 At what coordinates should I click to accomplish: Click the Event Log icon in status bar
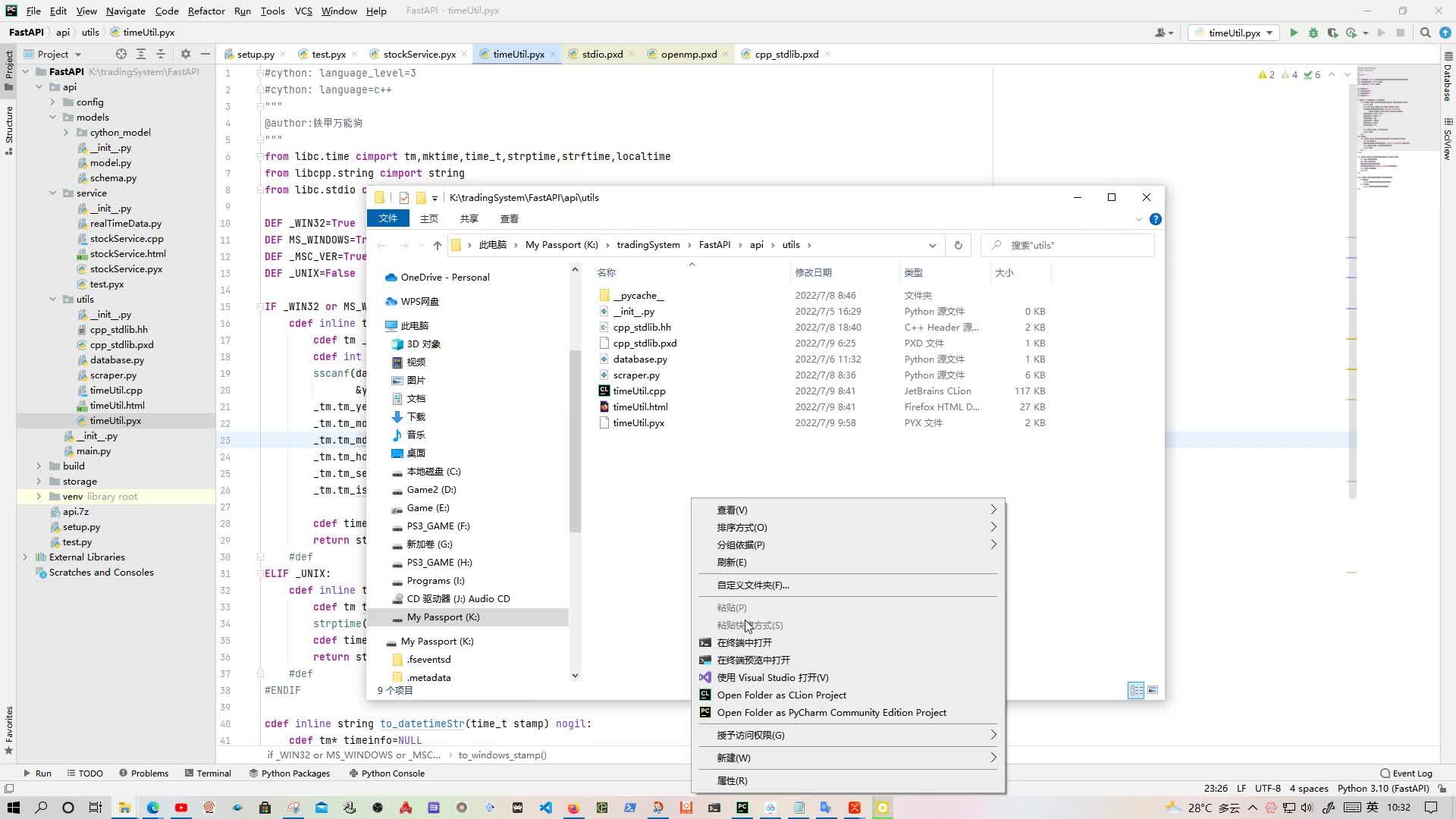(x=1385, y=773)
